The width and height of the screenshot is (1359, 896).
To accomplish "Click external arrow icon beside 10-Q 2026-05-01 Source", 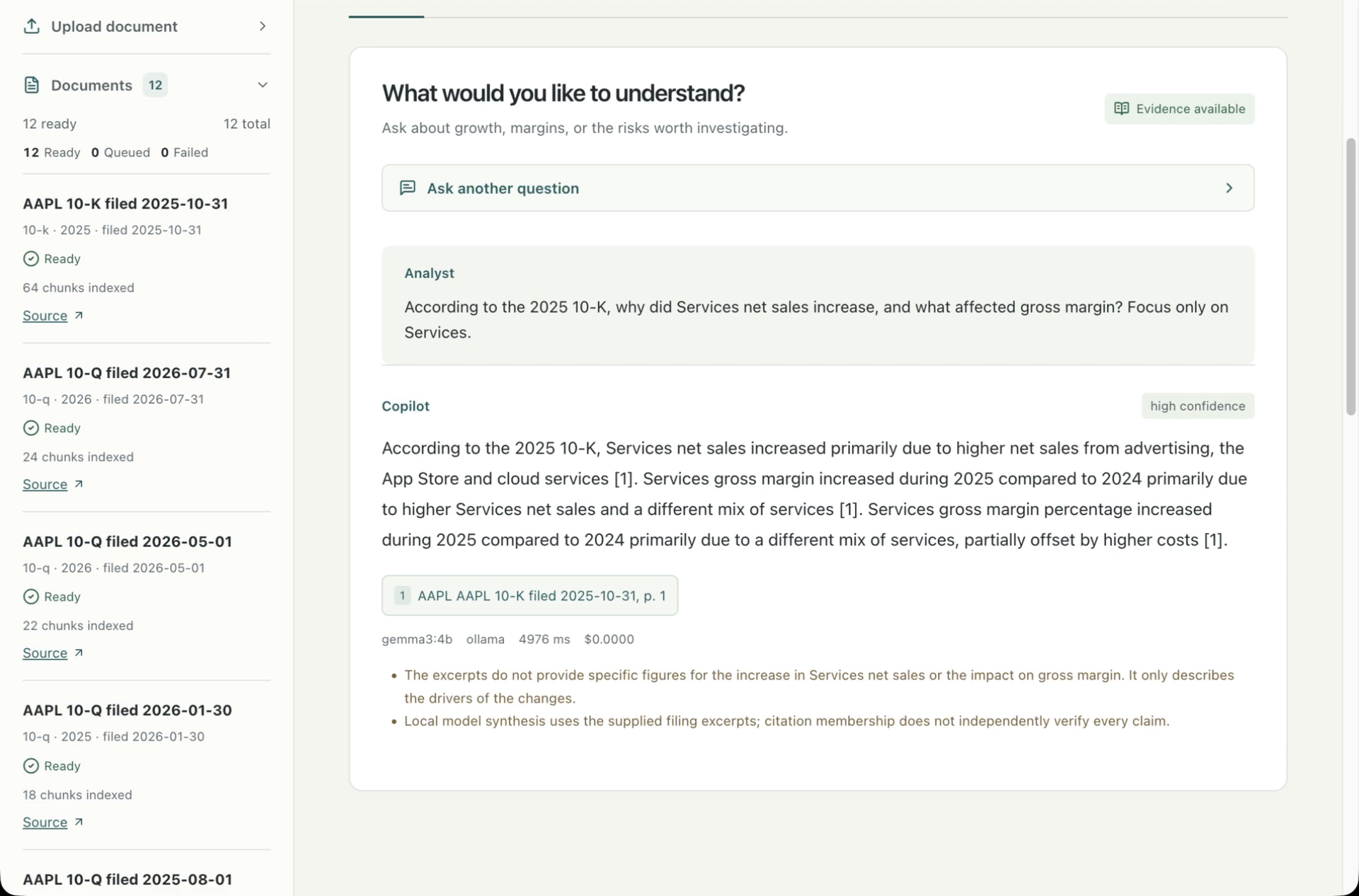I will click(x=79, y=653).
